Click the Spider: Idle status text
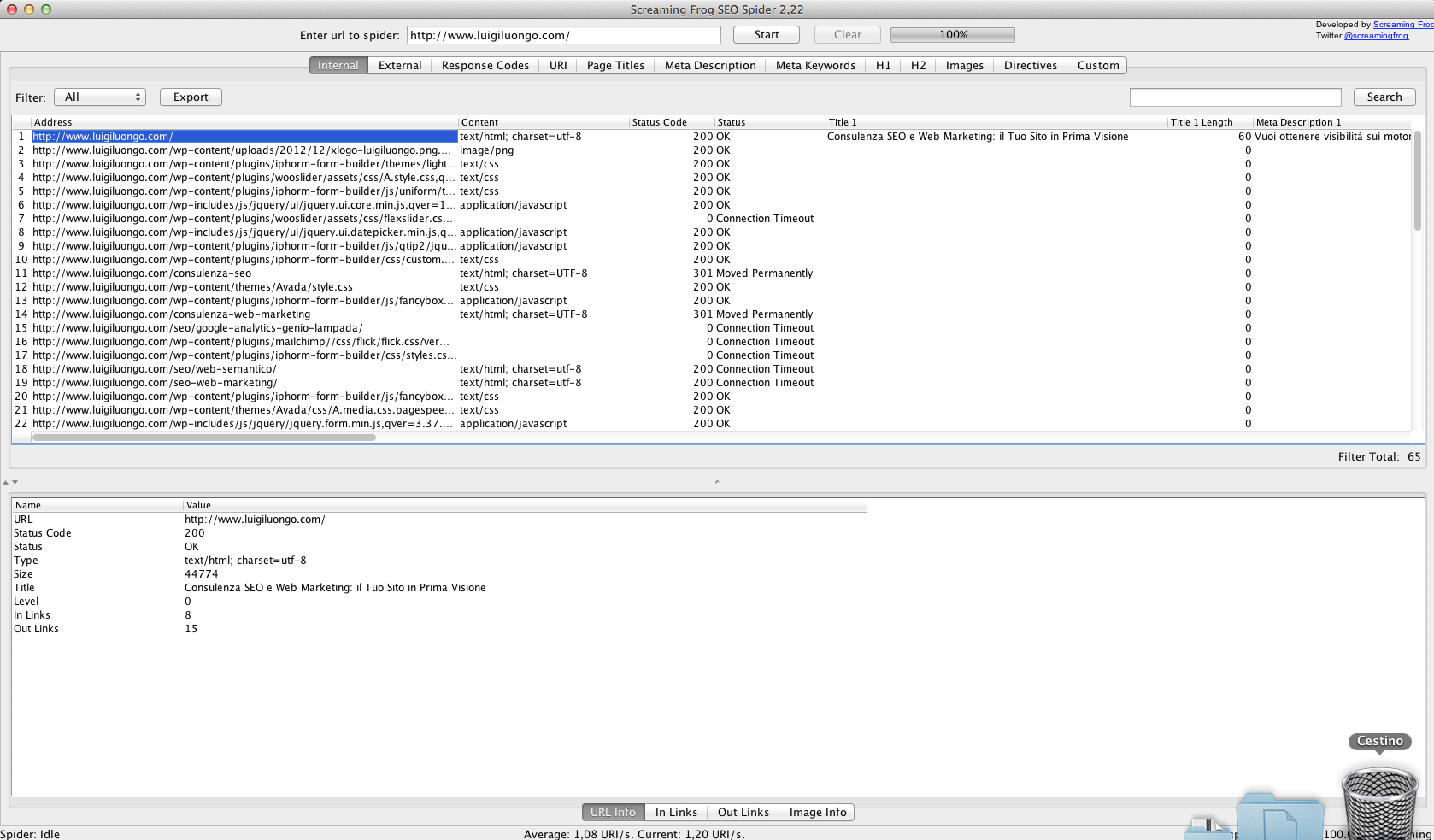 pos(30,834)
